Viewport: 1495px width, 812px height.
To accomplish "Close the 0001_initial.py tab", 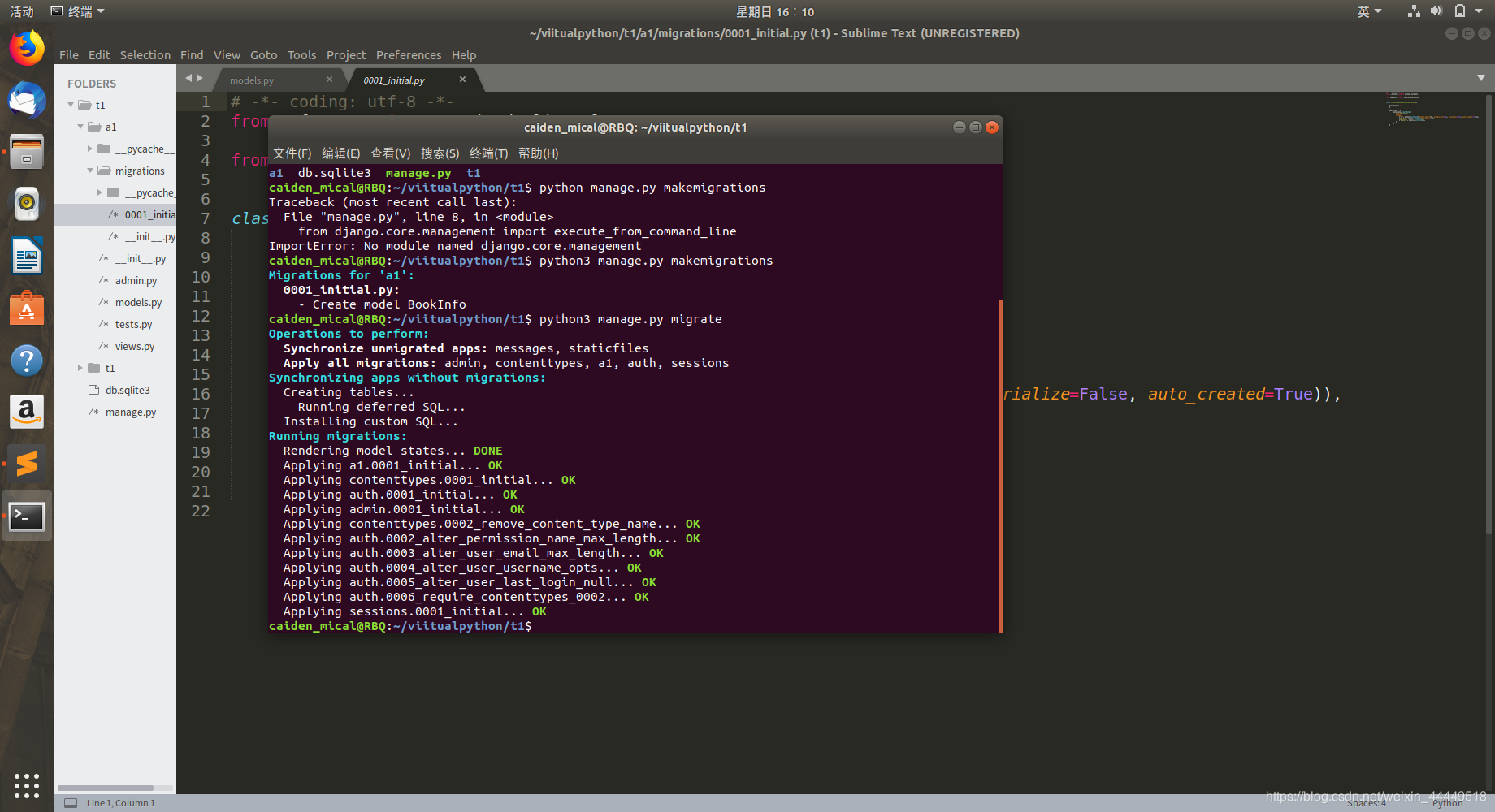I will pos(462,80).
